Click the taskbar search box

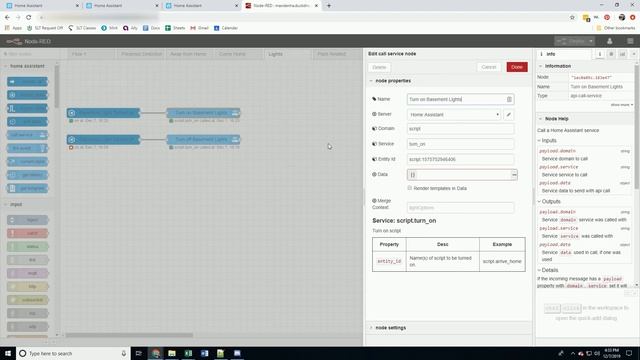[73, 353]
